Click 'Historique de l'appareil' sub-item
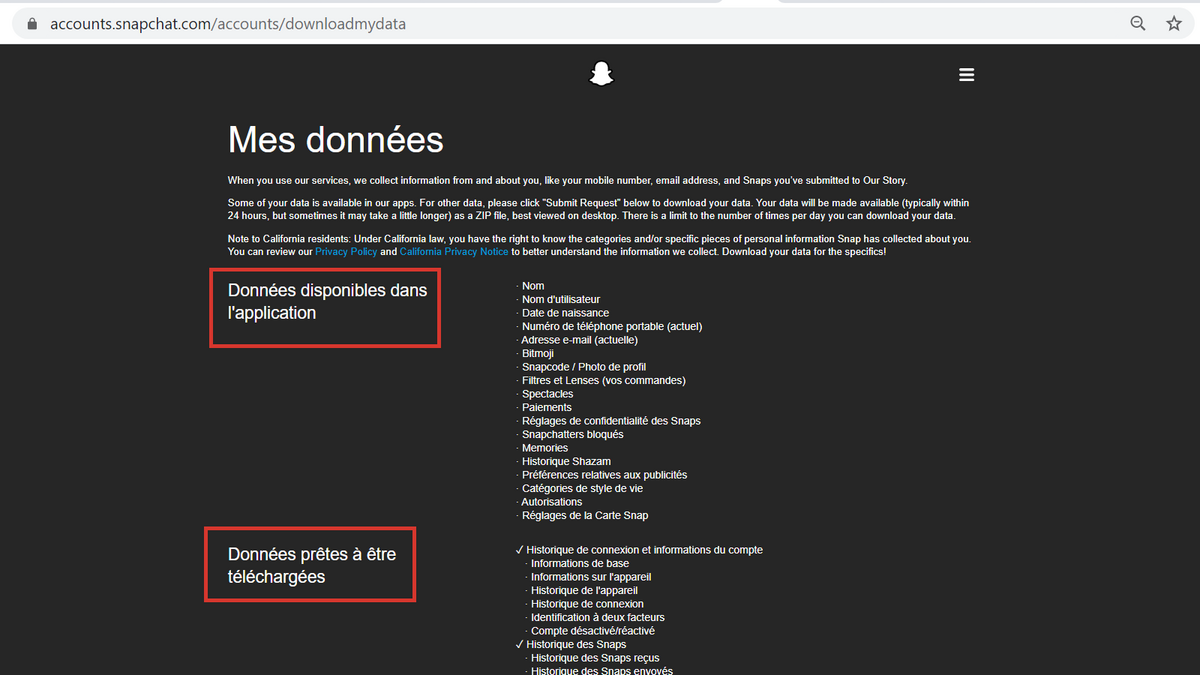Screen dimensions: 1200x675 pyautogui.click(x=583, y=591)
